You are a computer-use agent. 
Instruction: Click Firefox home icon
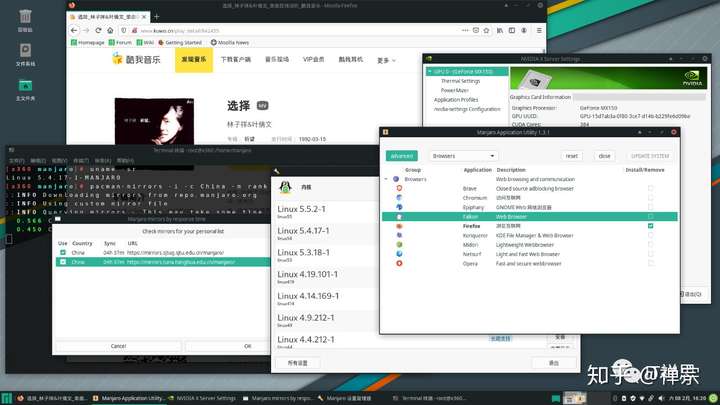pyautogui.click(x=110, y=30)
